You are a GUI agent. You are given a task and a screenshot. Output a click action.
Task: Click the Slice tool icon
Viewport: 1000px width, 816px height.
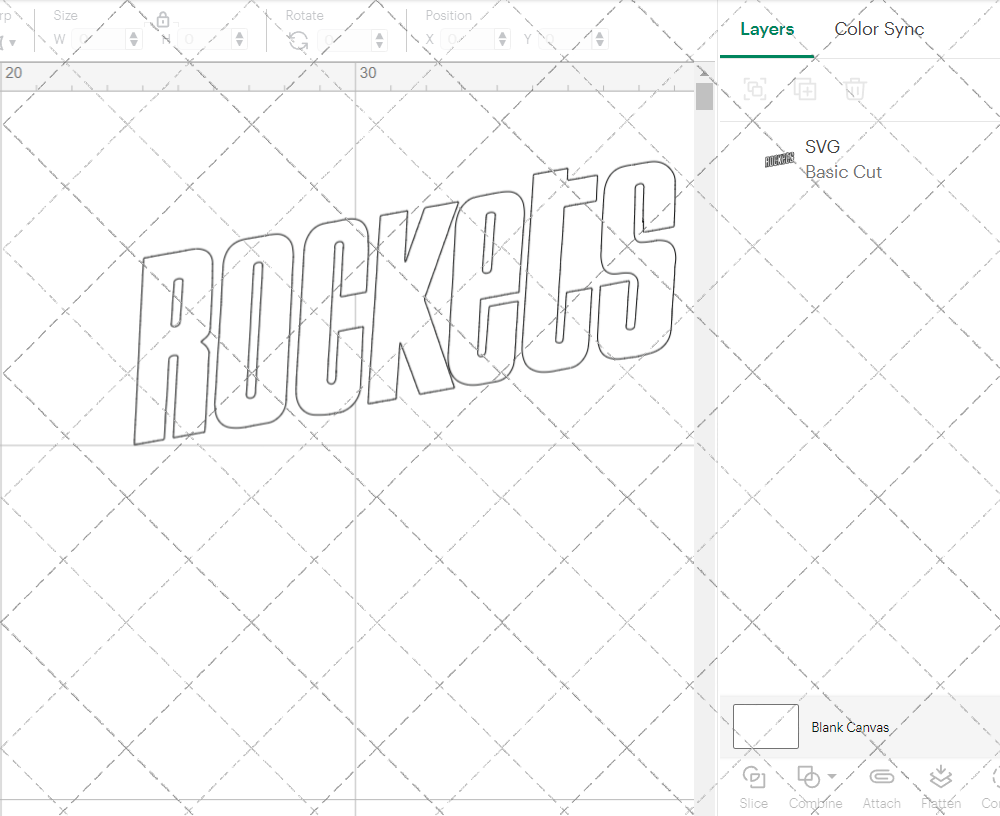[x=754, y=778]
